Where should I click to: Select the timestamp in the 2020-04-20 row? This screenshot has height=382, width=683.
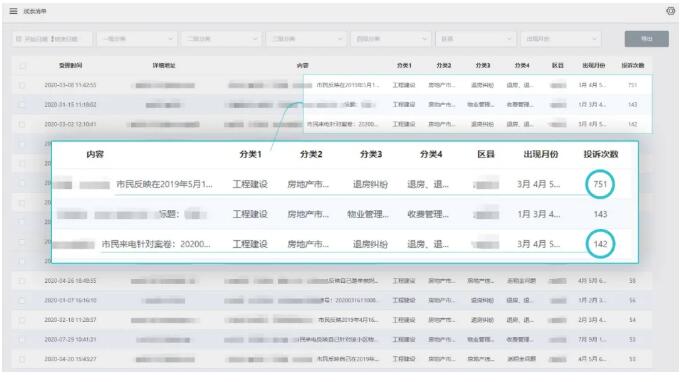click(x=71, y=359)
